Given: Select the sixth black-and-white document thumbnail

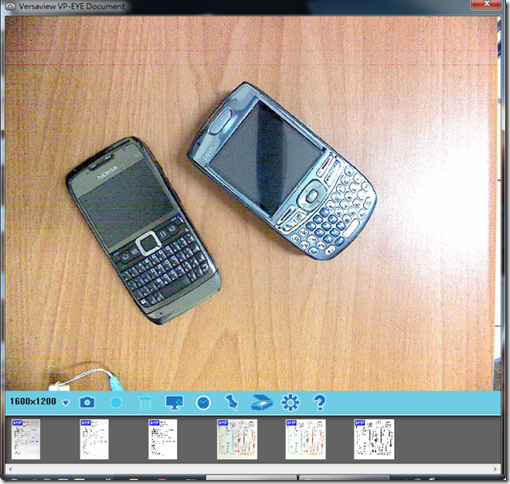Looking at the screenshot, I should (x=374, y=439).
